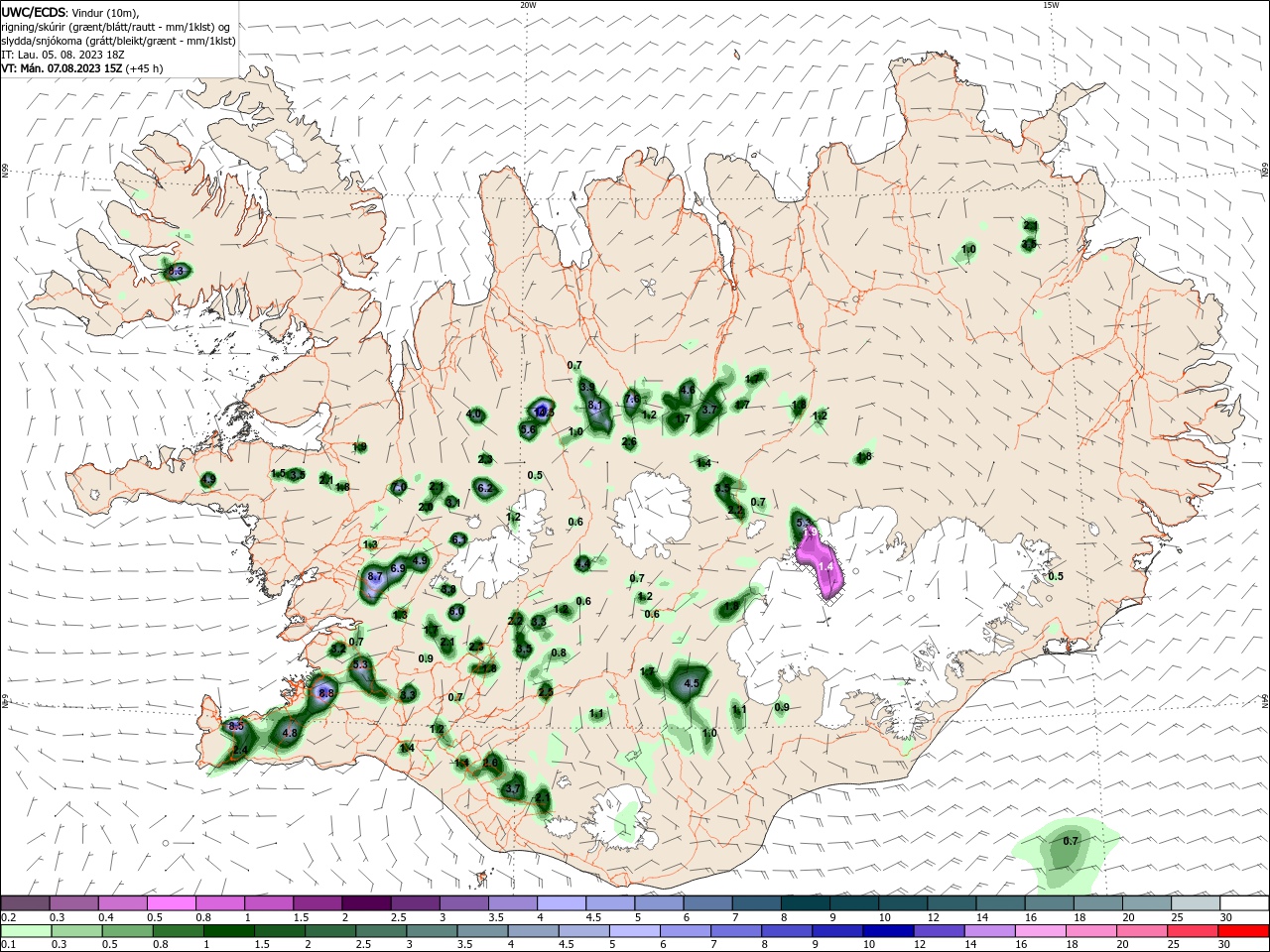This screenshot has width=1270, height=952.
Task: Click the 8.5 value on Reykjanes peninsula
Action: point(236,727)
